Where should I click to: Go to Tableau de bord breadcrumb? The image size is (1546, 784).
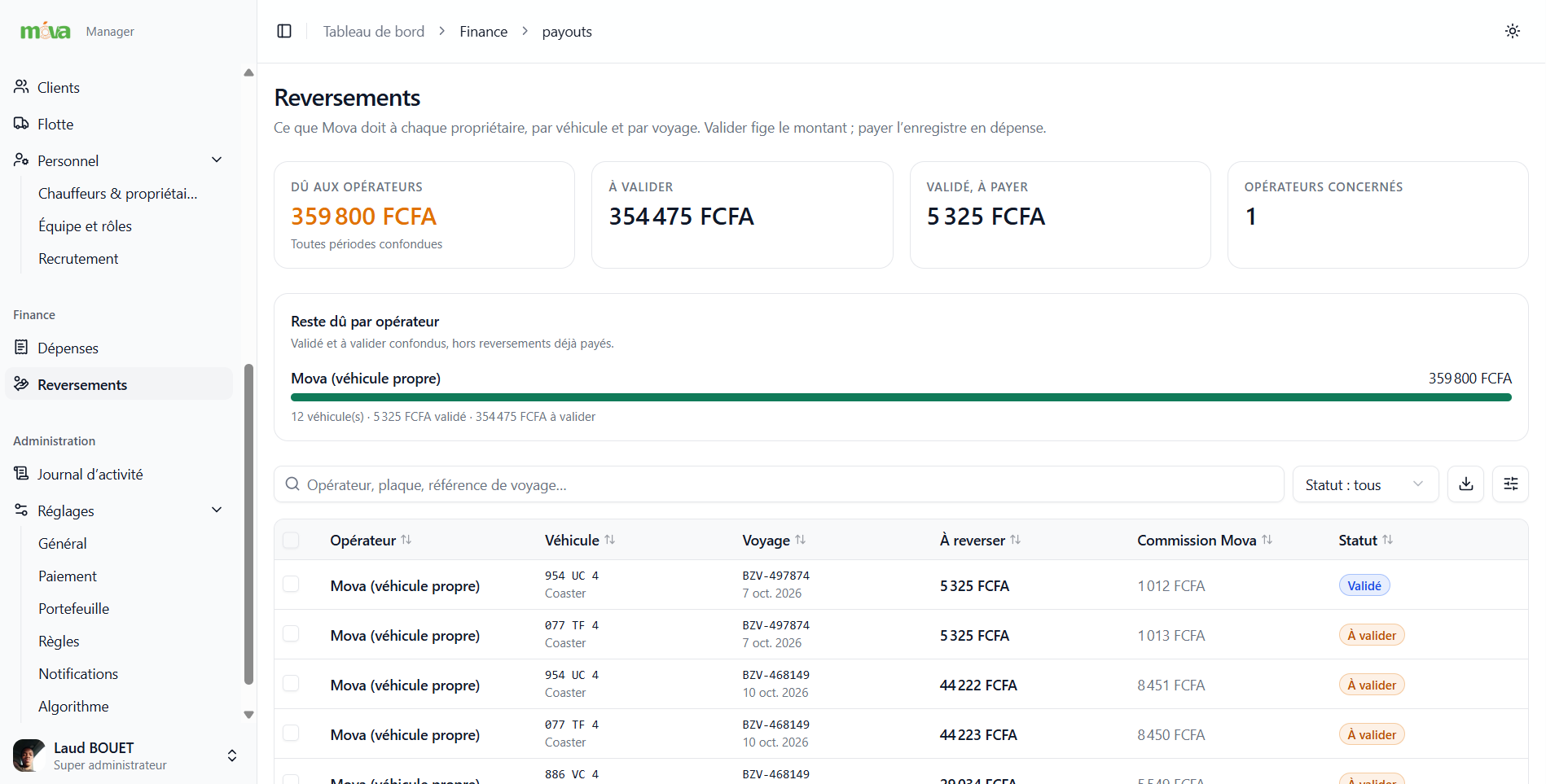[374, 31]
